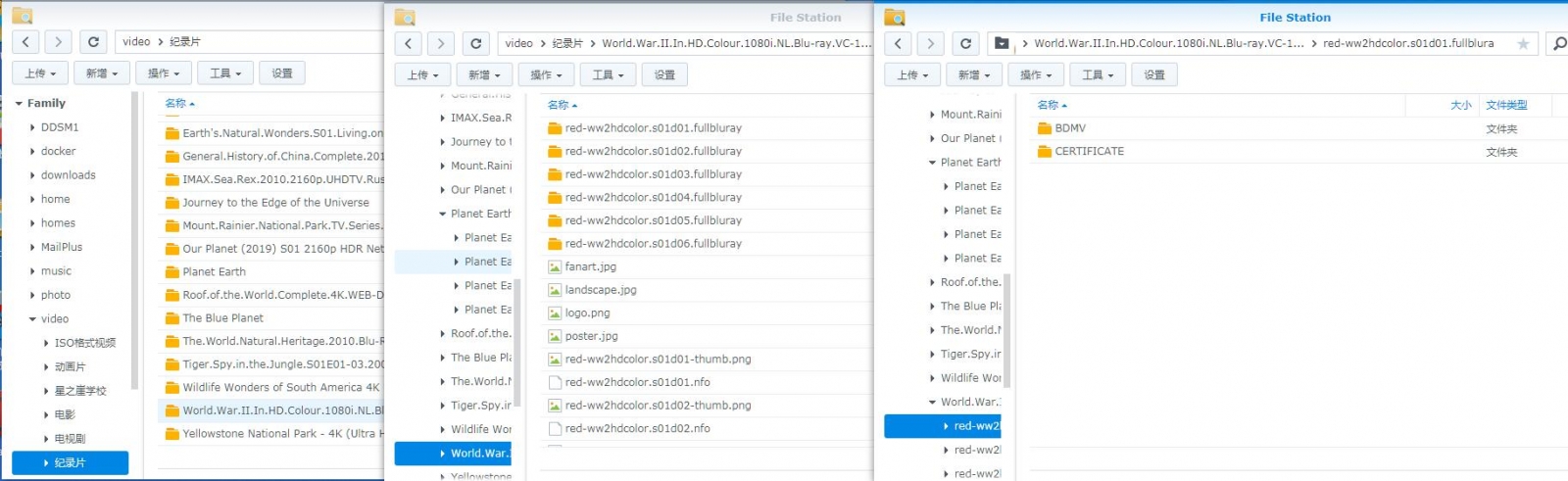The width and height of the screenshot is (1568, 481).
Task: Refresh the right File Station window
Action: pos(966,43)
